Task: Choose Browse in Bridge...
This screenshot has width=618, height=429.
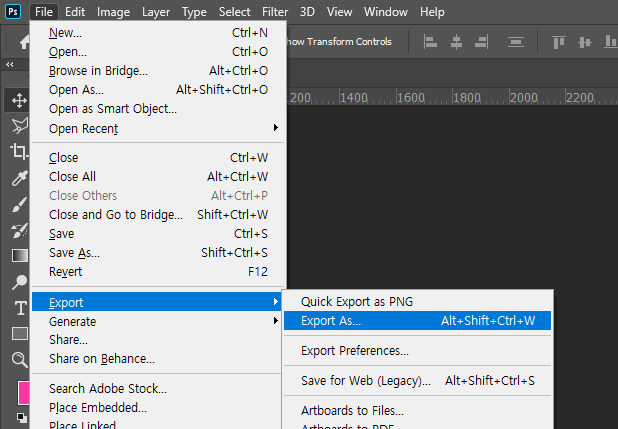Action: (158, 71)
